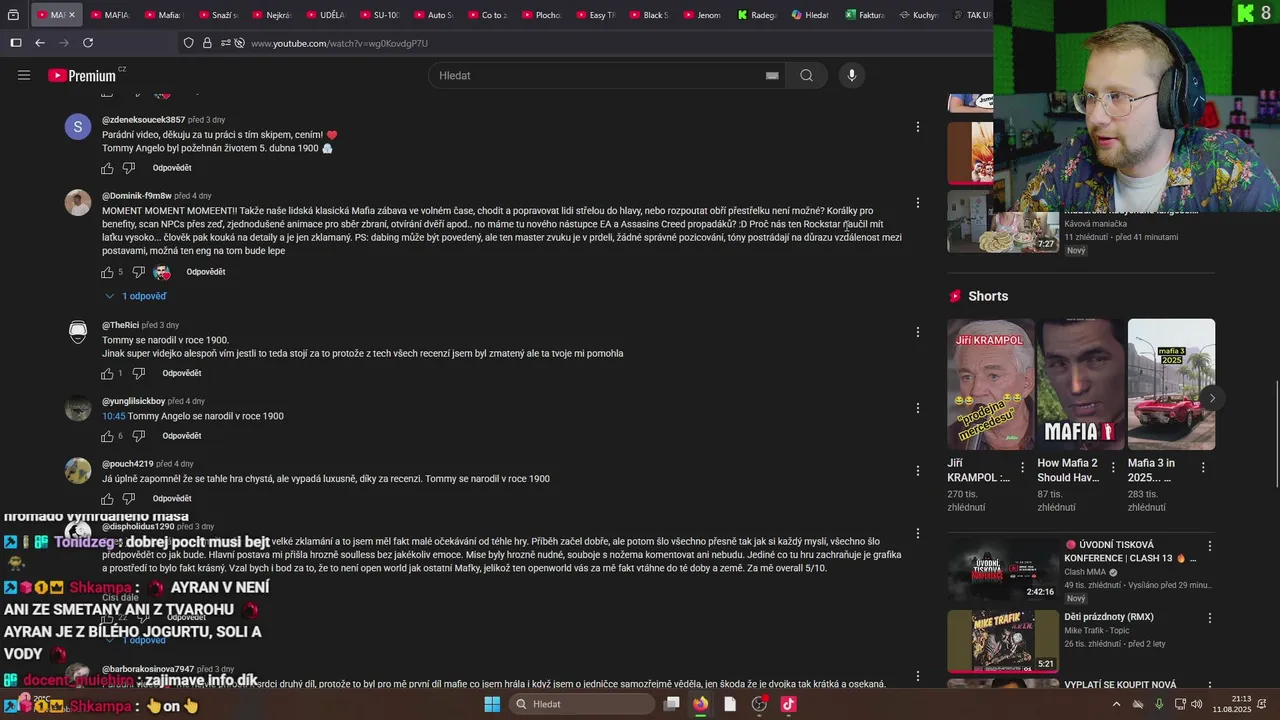Like the comment by @yunglilsickboy
The width and height of the screenshot is (1280, 720).
point(107,436)
